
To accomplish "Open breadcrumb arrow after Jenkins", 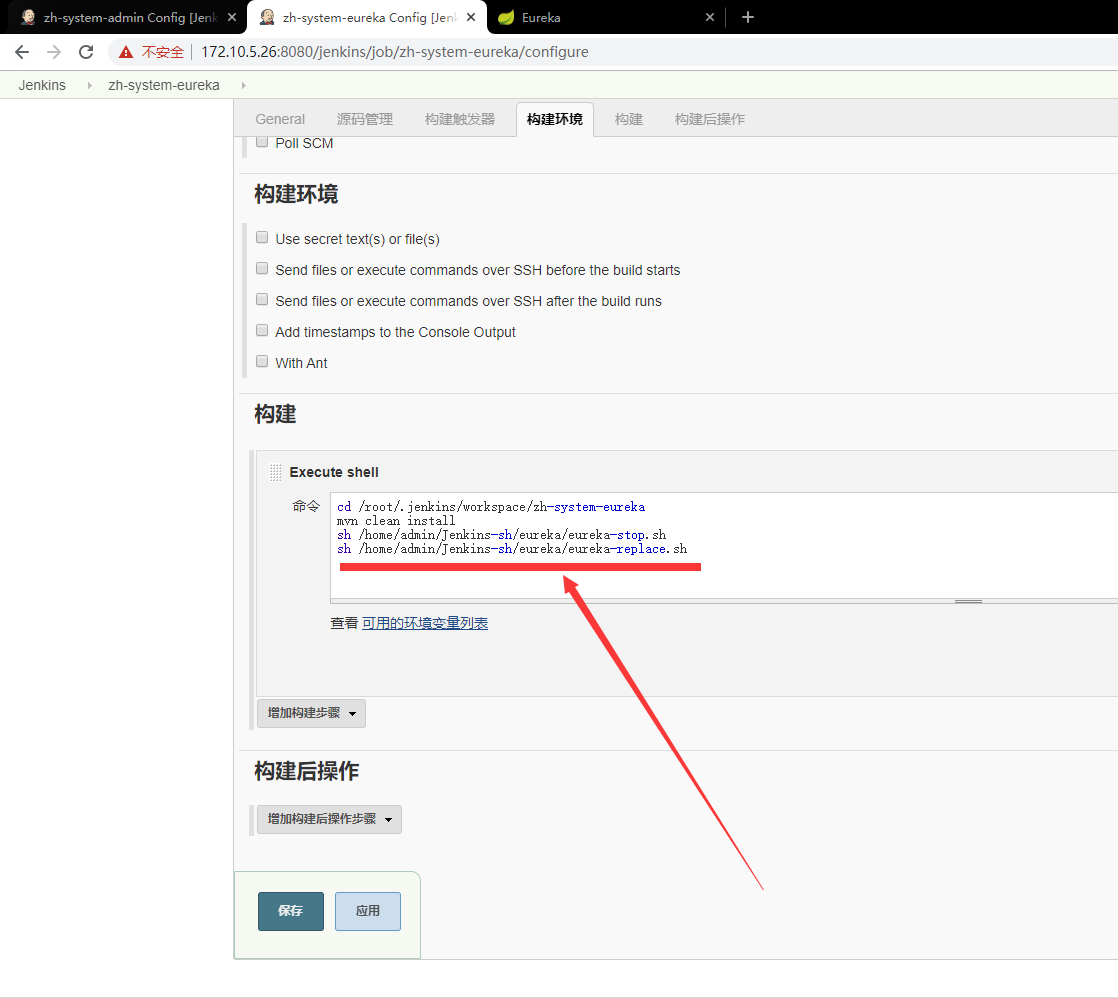I will 89,86.
